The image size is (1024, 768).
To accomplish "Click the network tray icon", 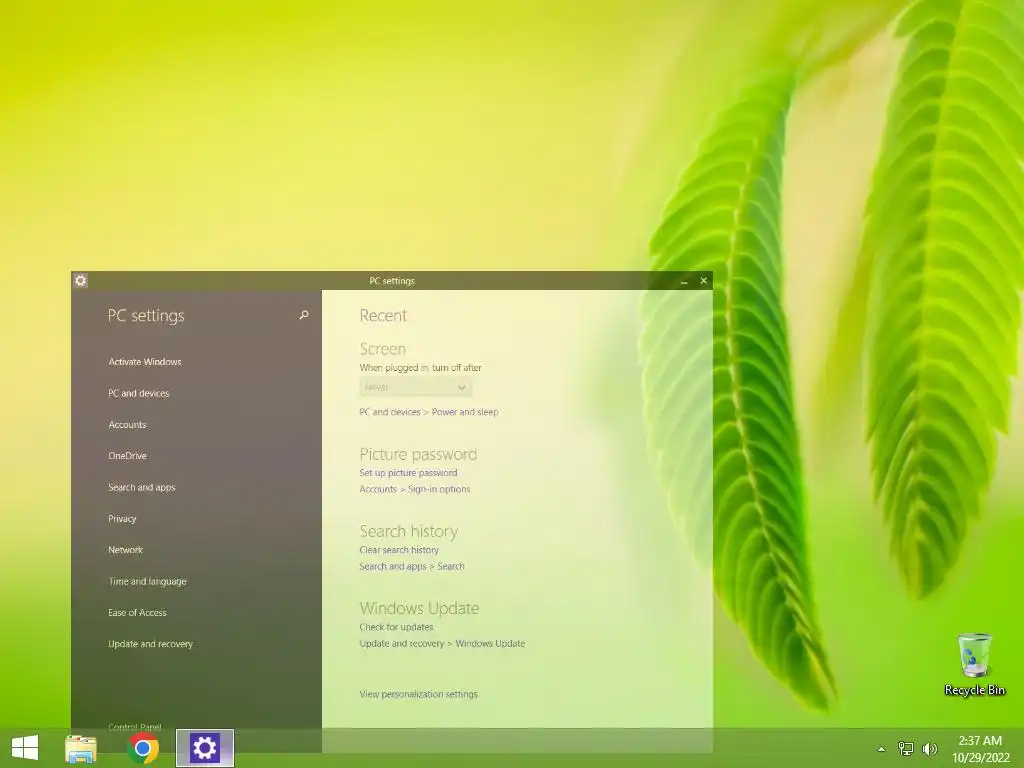I will (905, 748).
